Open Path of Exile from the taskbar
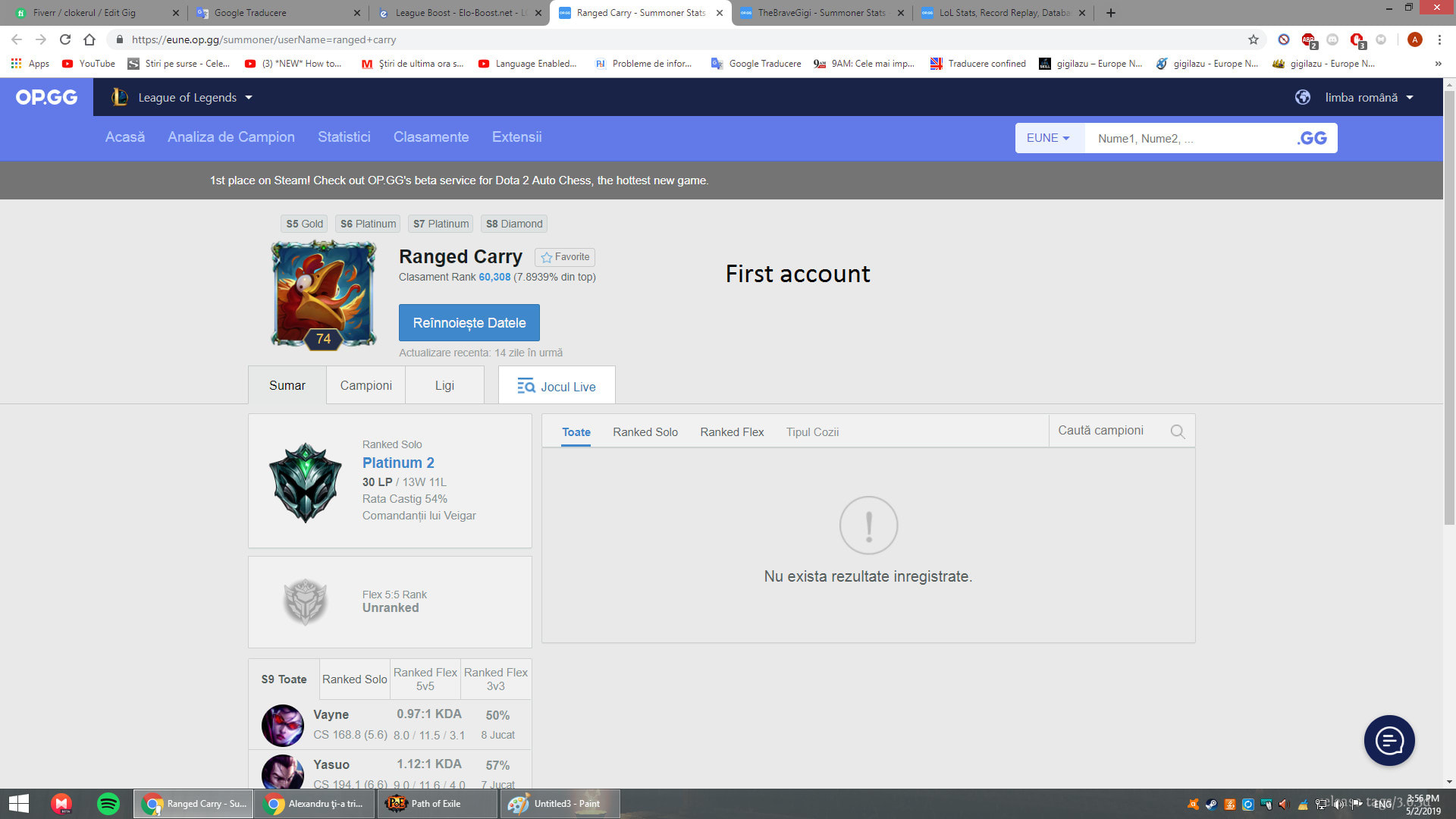 pyautogui.click(x=437, y=804)
